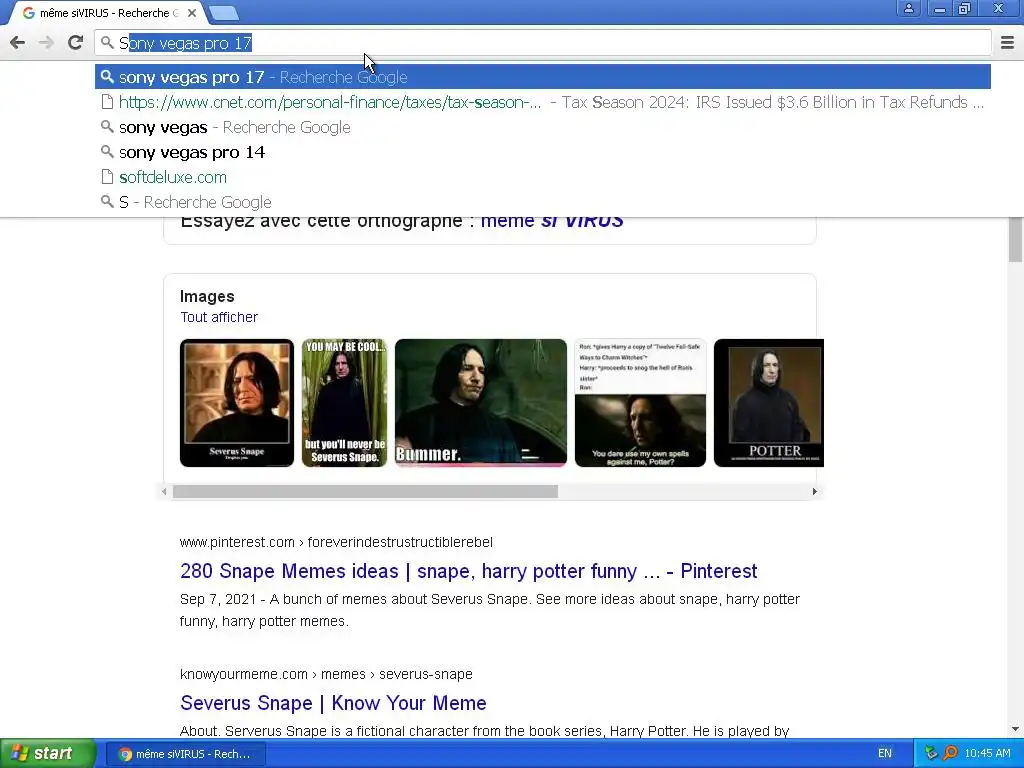Click the 'meme si VIRUS' spelling link
This screenshot has width=1024, height=768.
[552, 222]
